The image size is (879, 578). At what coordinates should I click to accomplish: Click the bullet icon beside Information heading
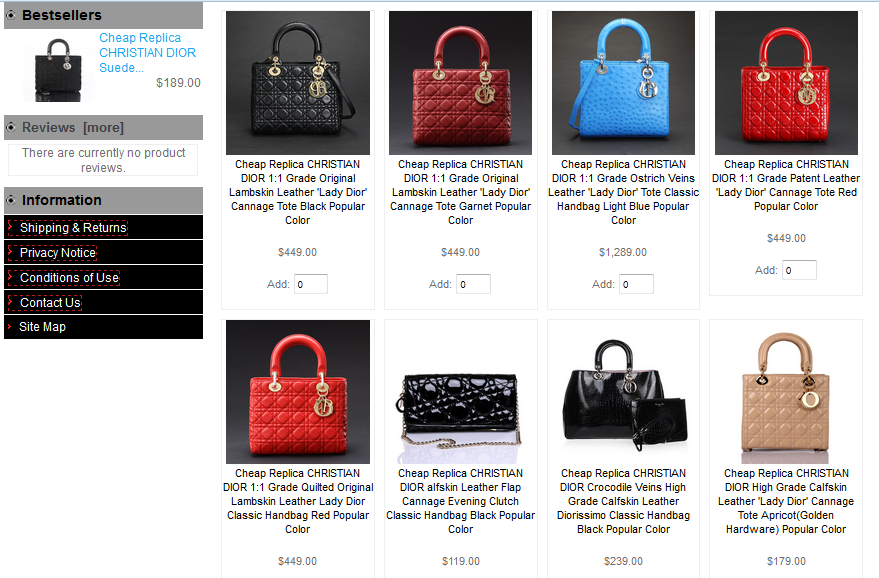pos(11,200)
